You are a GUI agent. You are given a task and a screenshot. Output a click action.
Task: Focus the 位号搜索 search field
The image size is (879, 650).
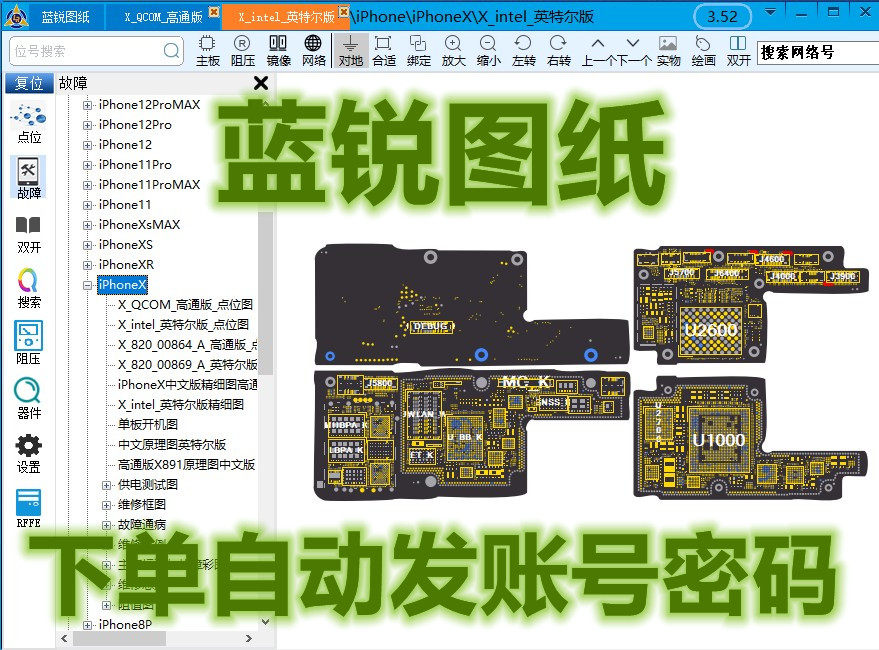(96, 51)
